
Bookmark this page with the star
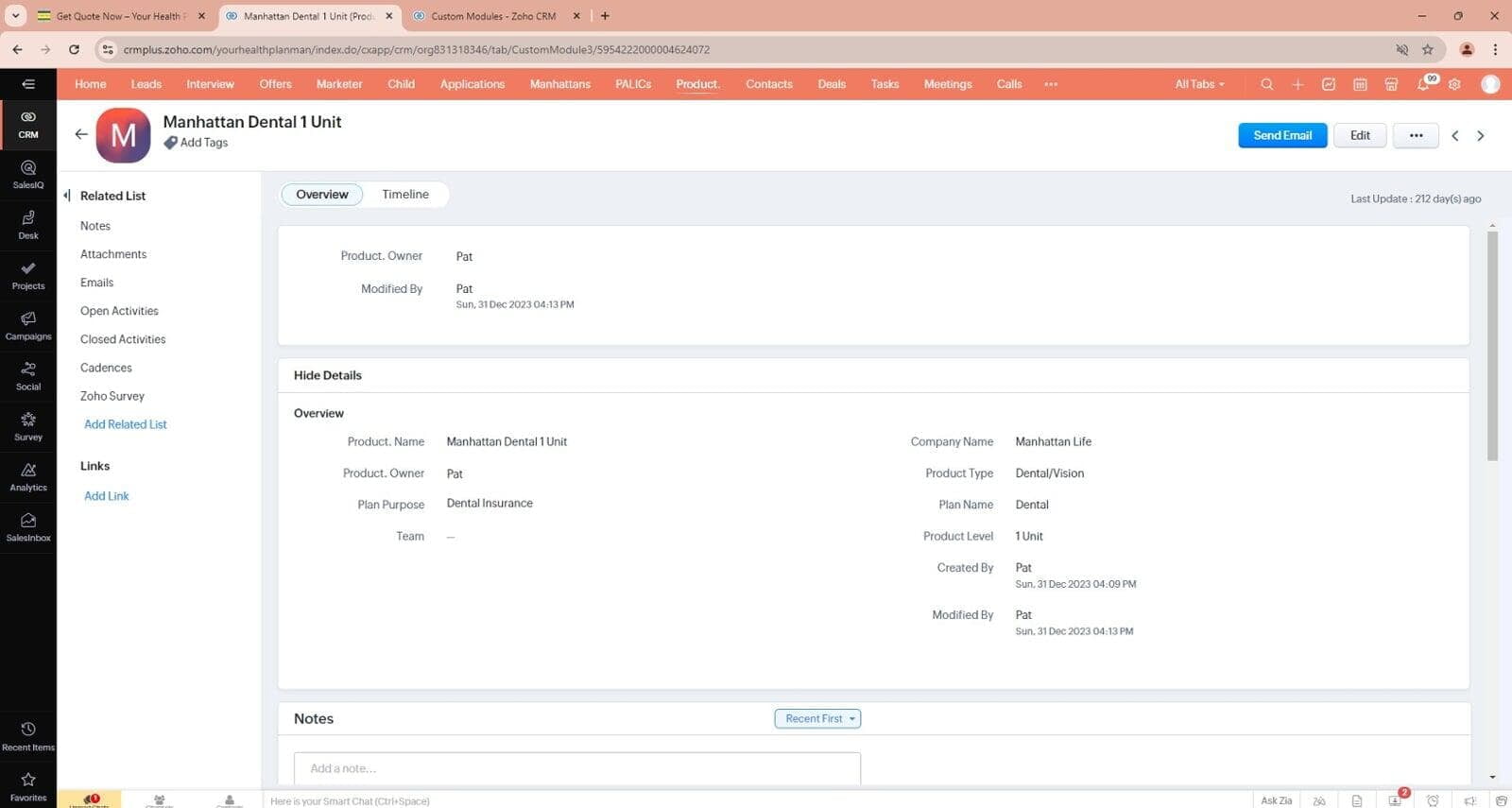pyautogui.click(x=1427, y=49)
